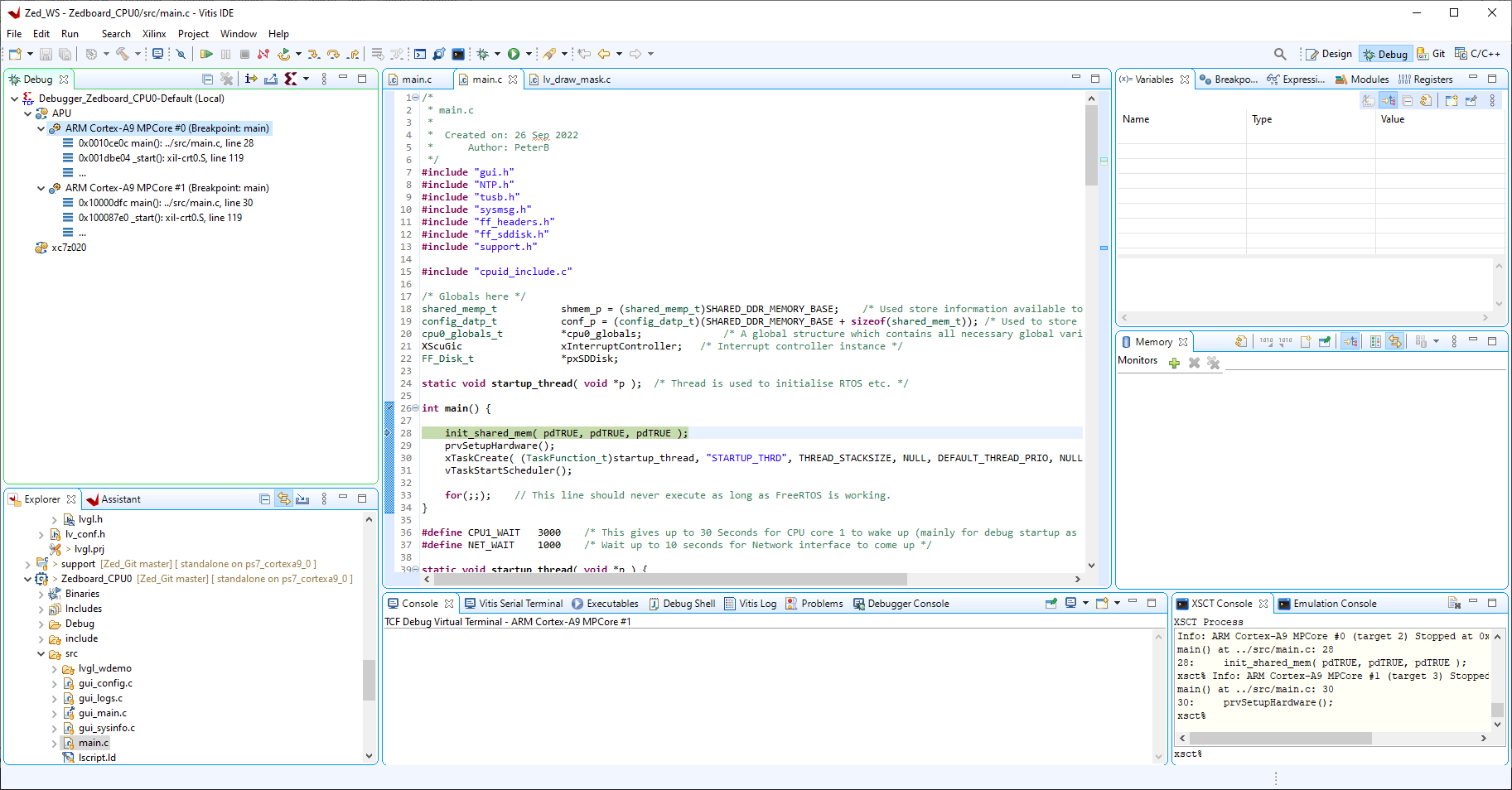This screenshot has height=790, width=1512.
Task: Select main.c in the Explorer tree
Action: (94, 743)
